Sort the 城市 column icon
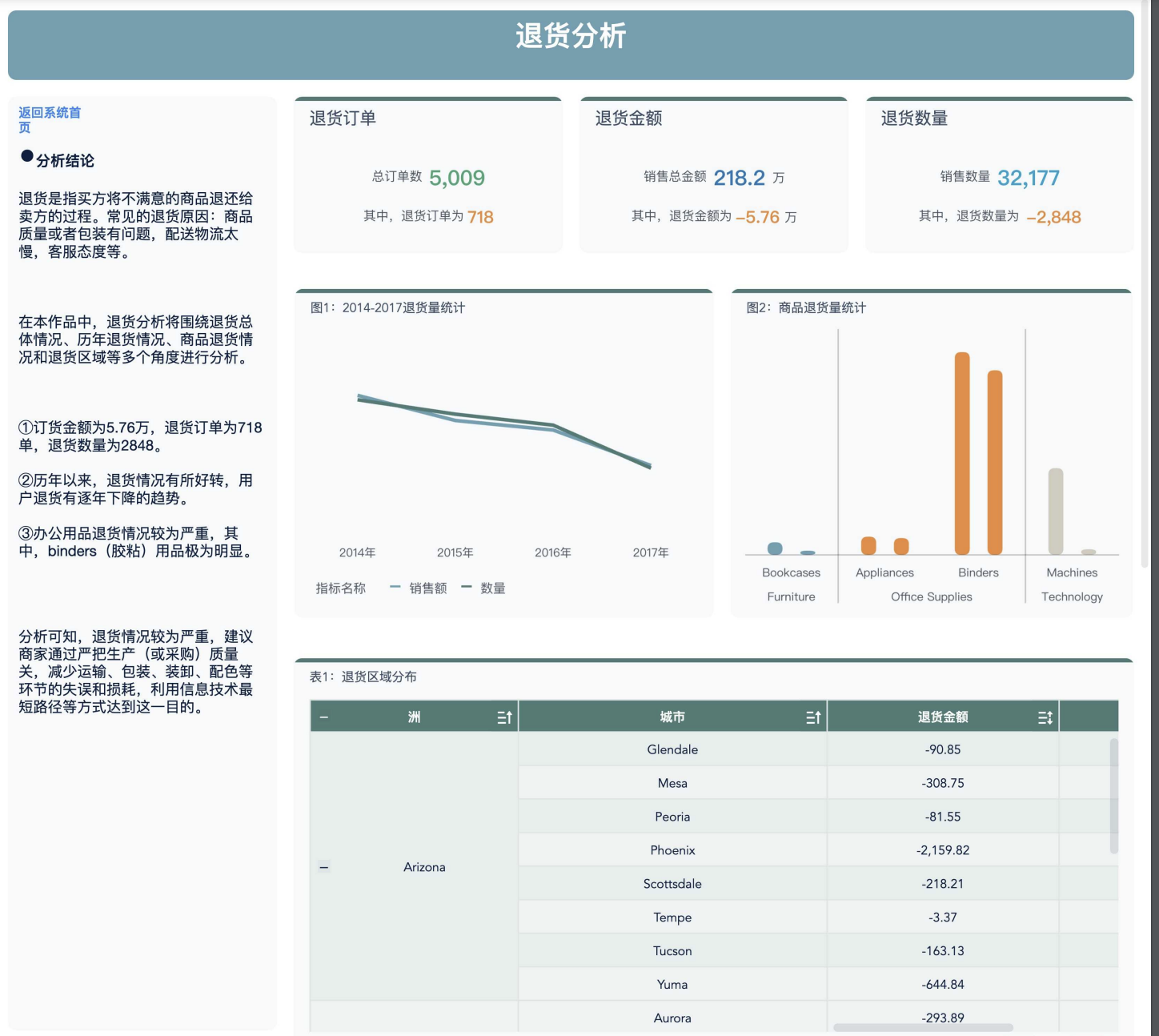The image size is (1159, 1036). click(813, 717)
